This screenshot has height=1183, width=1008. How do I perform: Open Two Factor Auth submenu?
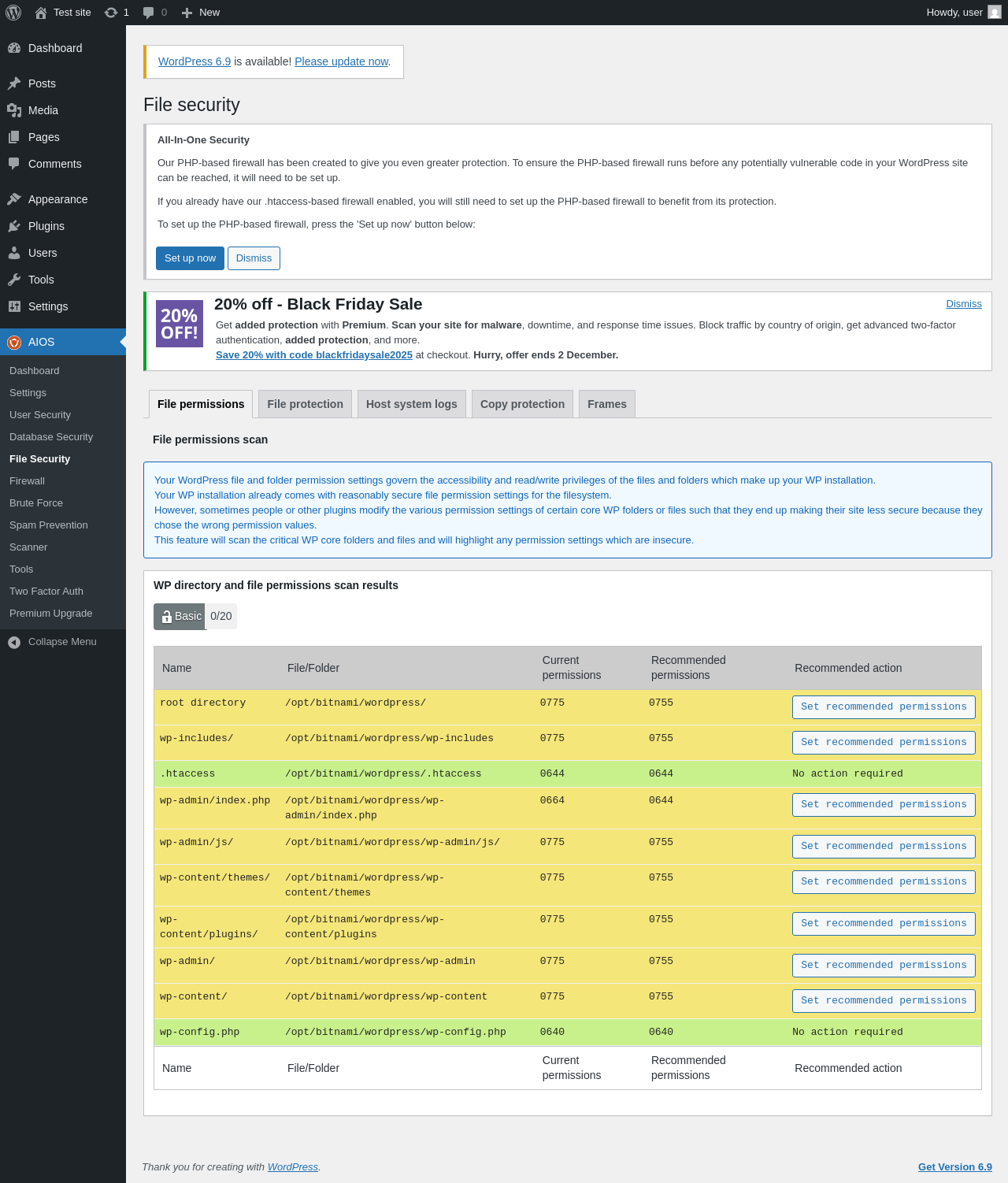click(x=46, y=591)
